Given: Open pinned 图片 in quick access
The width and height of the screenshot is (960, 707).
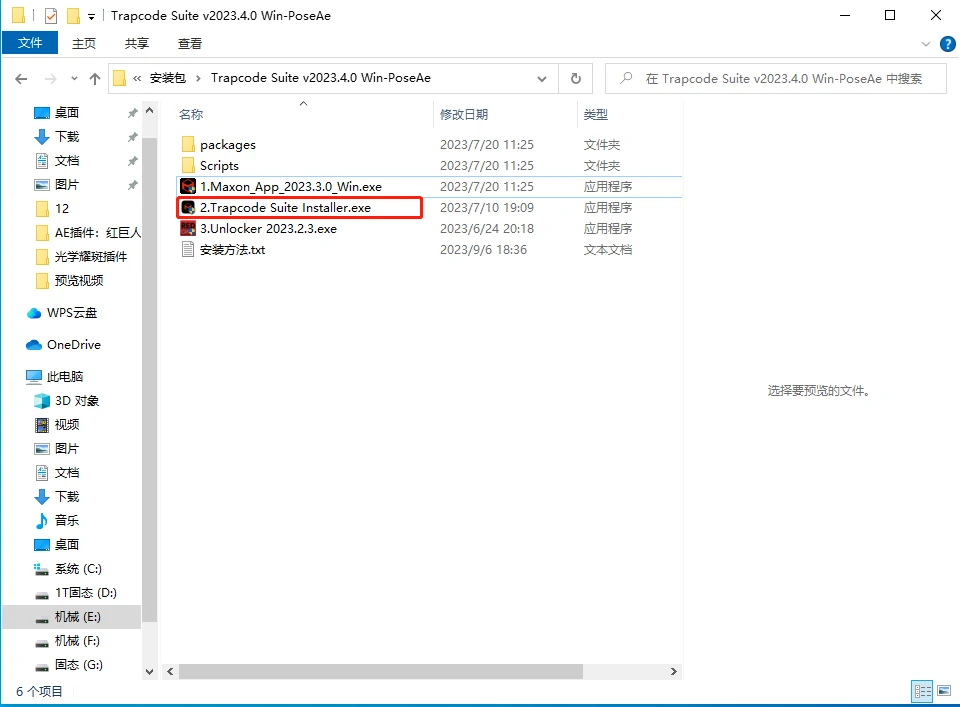Looking at the screenshot, I should [x=67, y=184].
